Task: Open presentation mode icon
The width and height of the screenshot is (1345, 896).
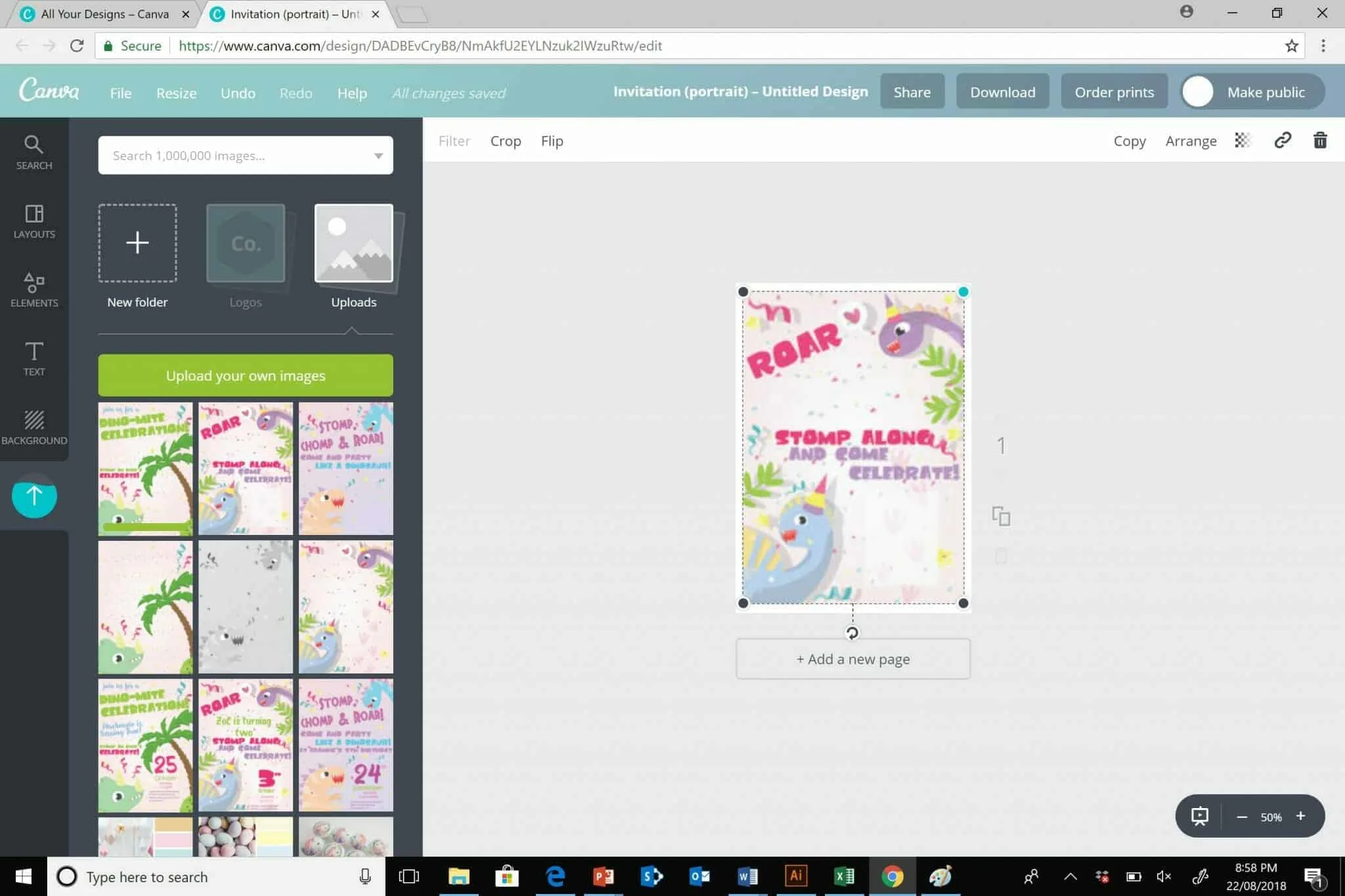Action: pyautogui.click(x=1200, y=816)
